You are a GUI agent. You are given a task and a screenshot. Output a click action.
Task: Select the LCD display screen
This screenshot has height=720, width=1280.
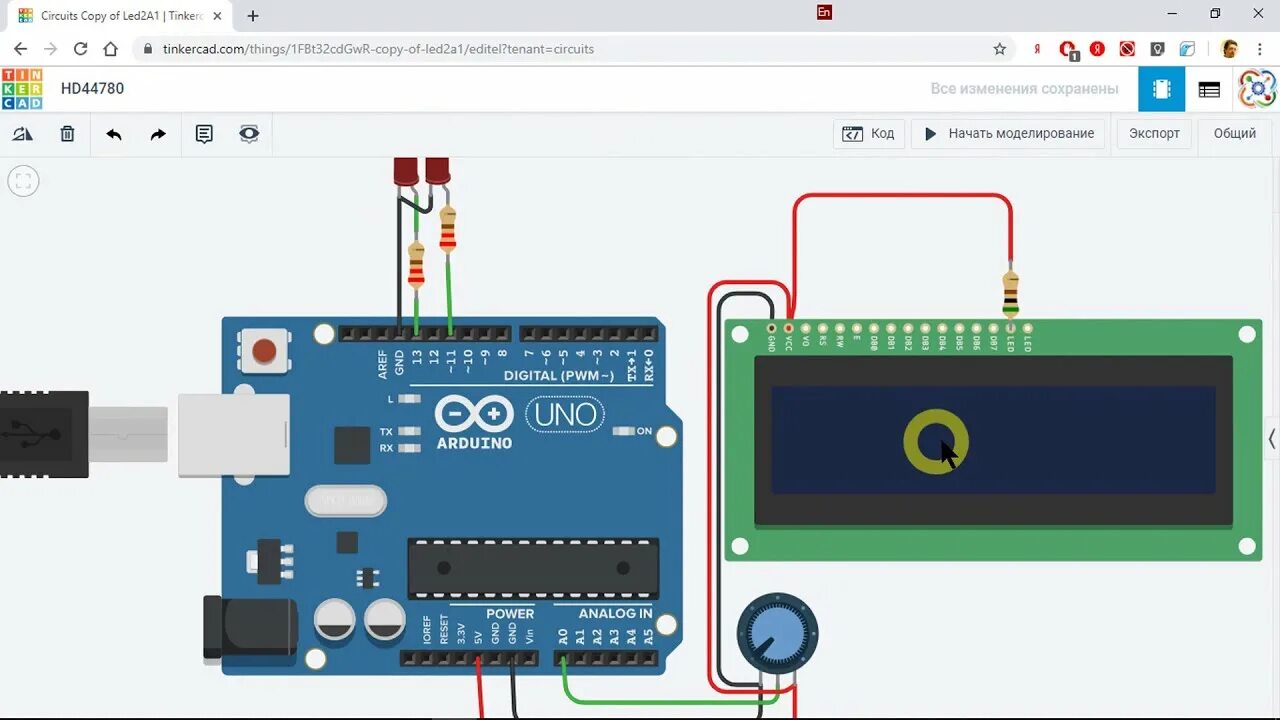(x=993, y=440)
